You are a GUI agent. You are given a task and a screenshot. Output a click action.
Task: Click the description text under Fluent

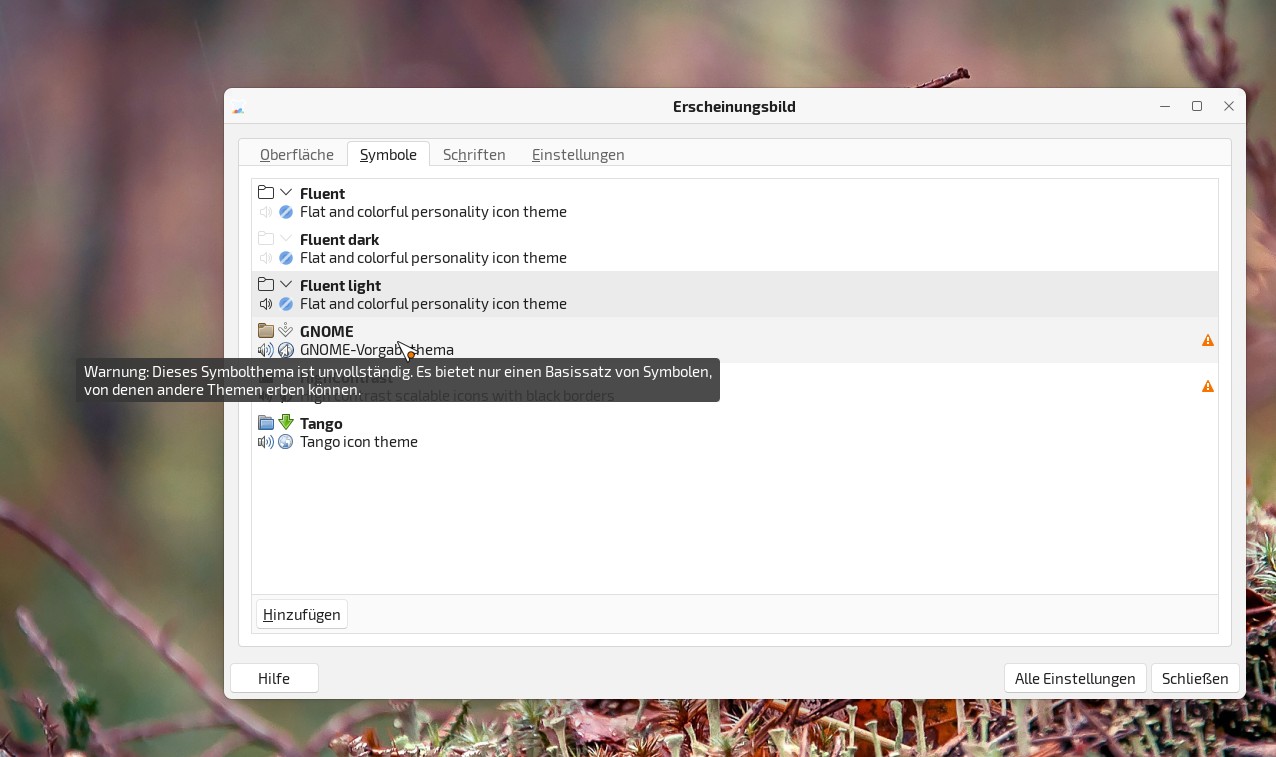433,212
